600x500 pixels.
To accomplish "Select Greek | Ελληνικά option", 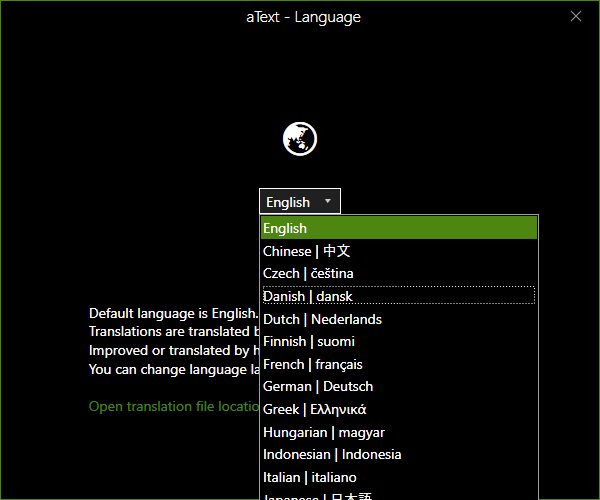I will [399, 409].
